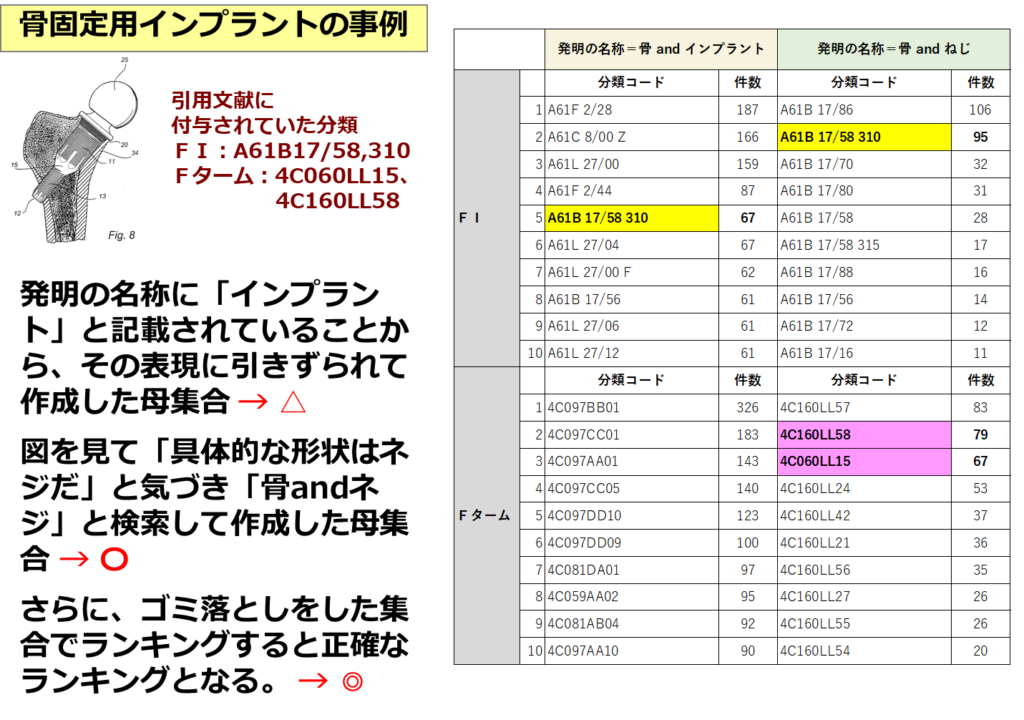Select the Fig. 8 hip implant drawing
The height and width of the screenshot is (720, 1024).
tap(75, 150)
